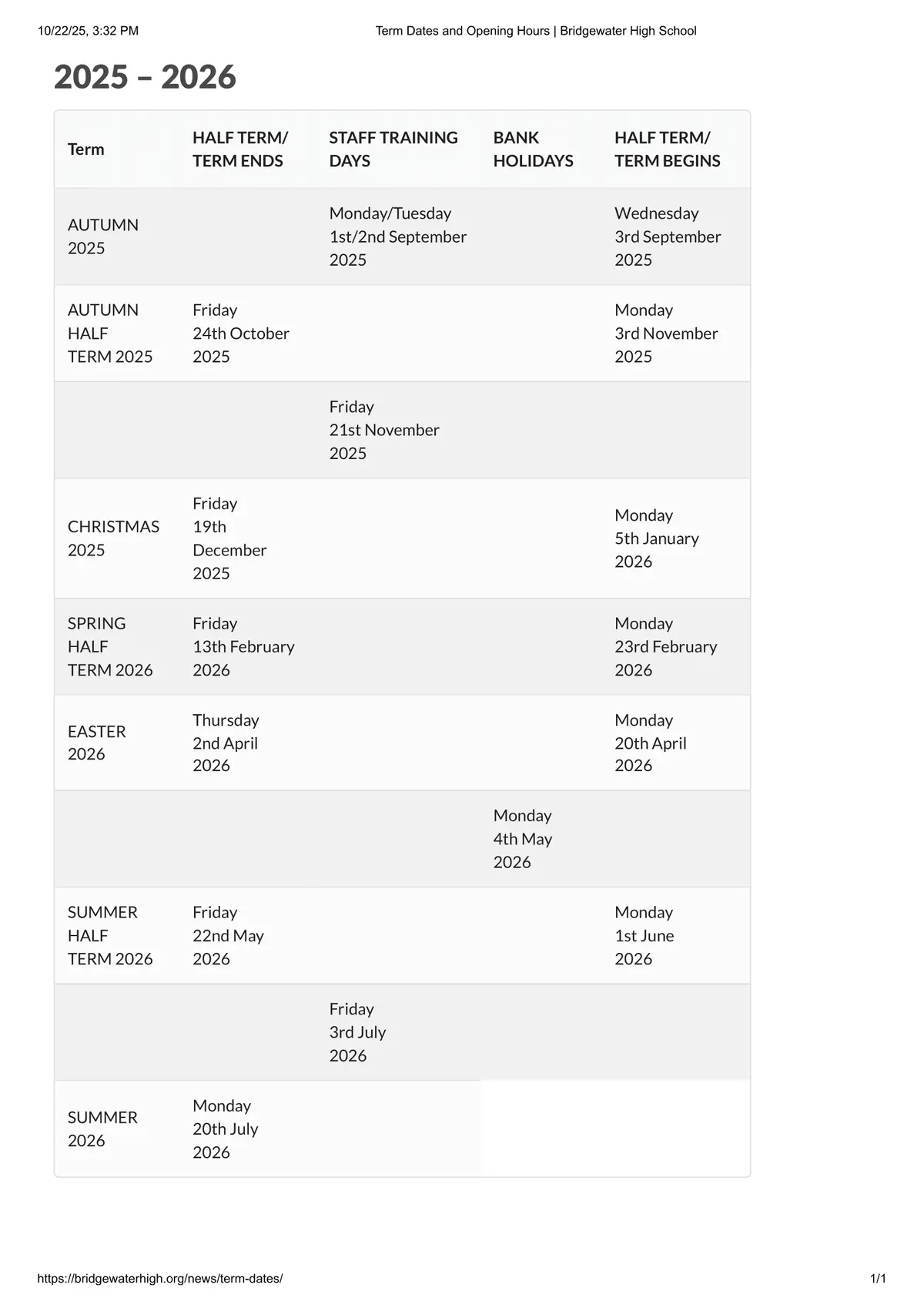Click the bridgewaterhigh.org term-dates URL in footer
Screen dimensions: 924x1308
pyautogui.click(x=160, y=1278)
